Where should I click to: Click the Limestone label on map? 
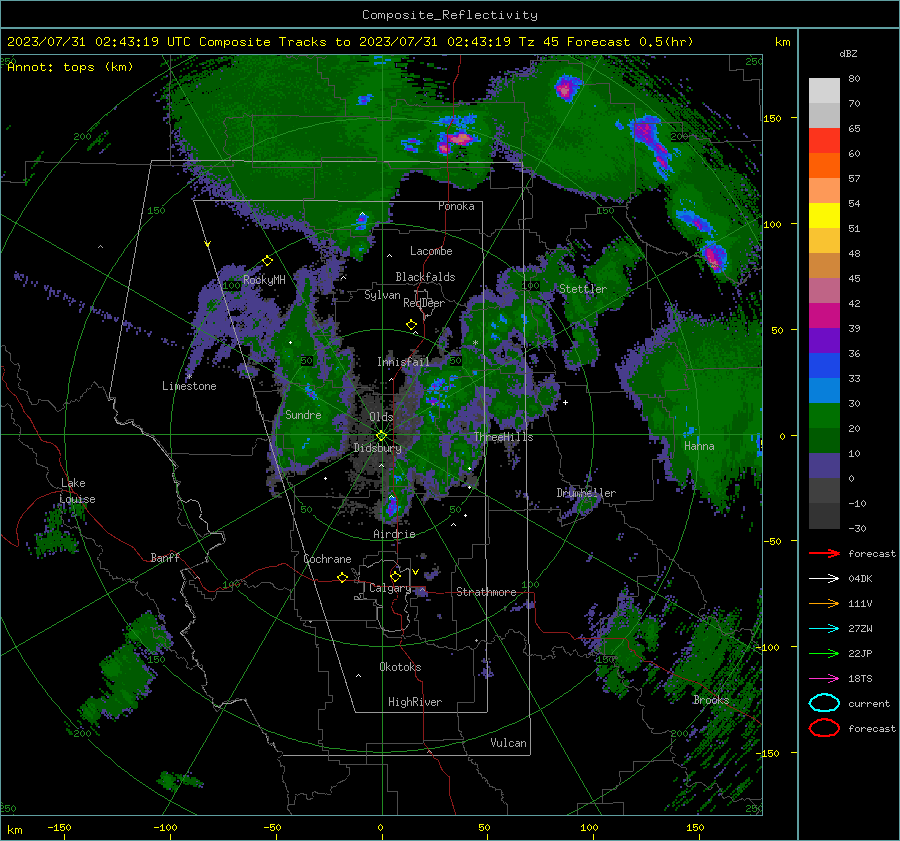pos(189,386)
